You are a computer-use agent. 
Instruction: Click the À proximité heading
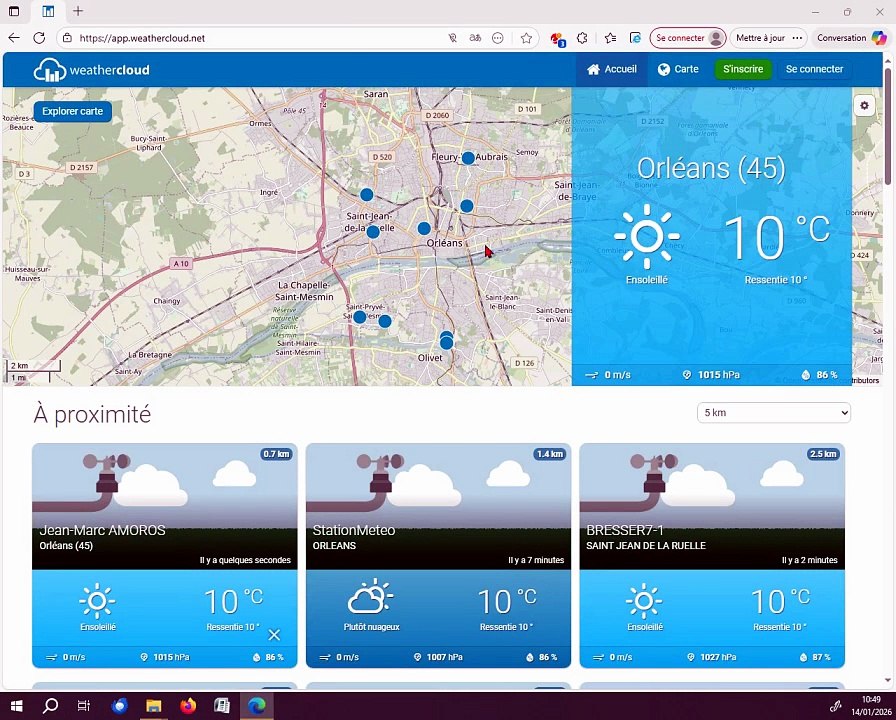92,414
